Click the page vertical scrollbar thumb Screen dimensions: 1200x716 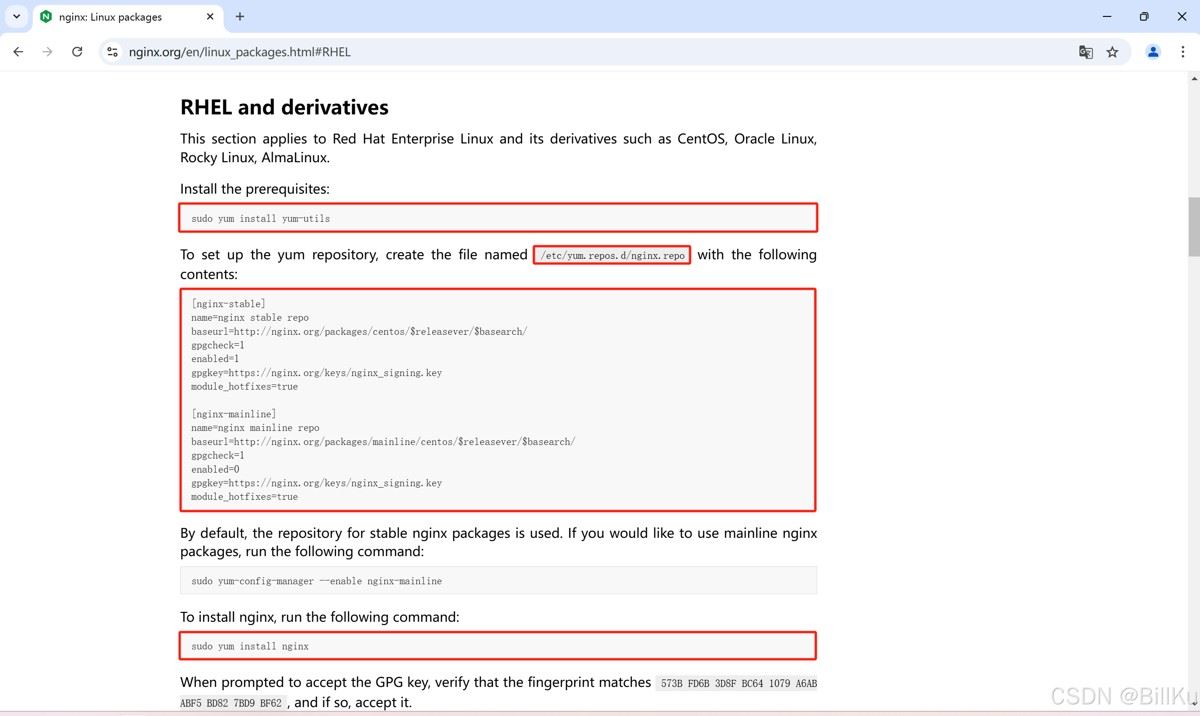coord(1193,226)
